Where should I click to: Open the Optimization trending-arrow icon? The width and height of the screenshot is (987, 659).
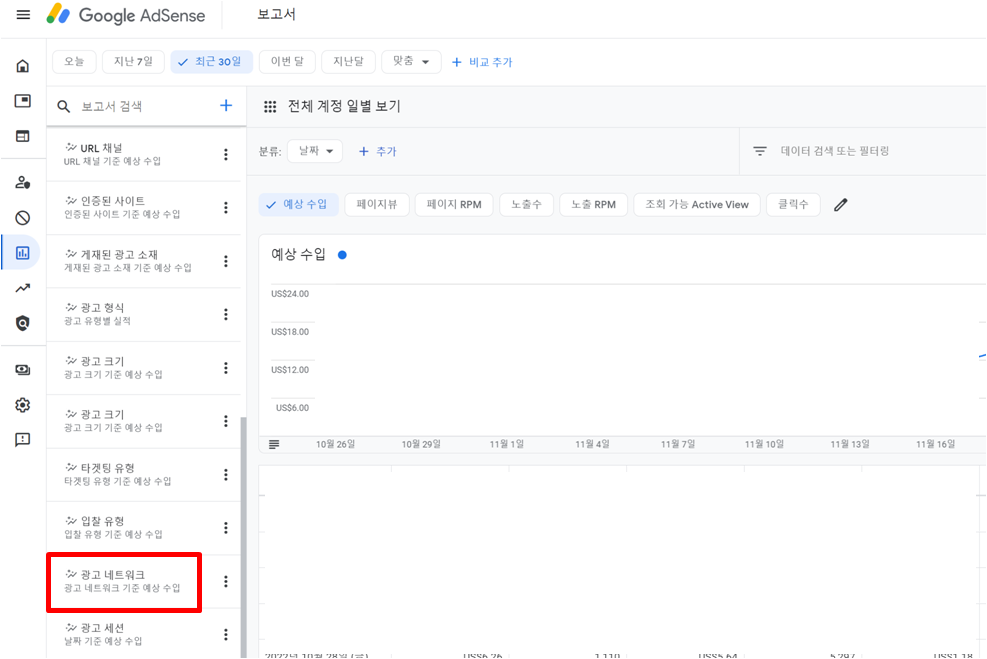click(x=22, y=287)
